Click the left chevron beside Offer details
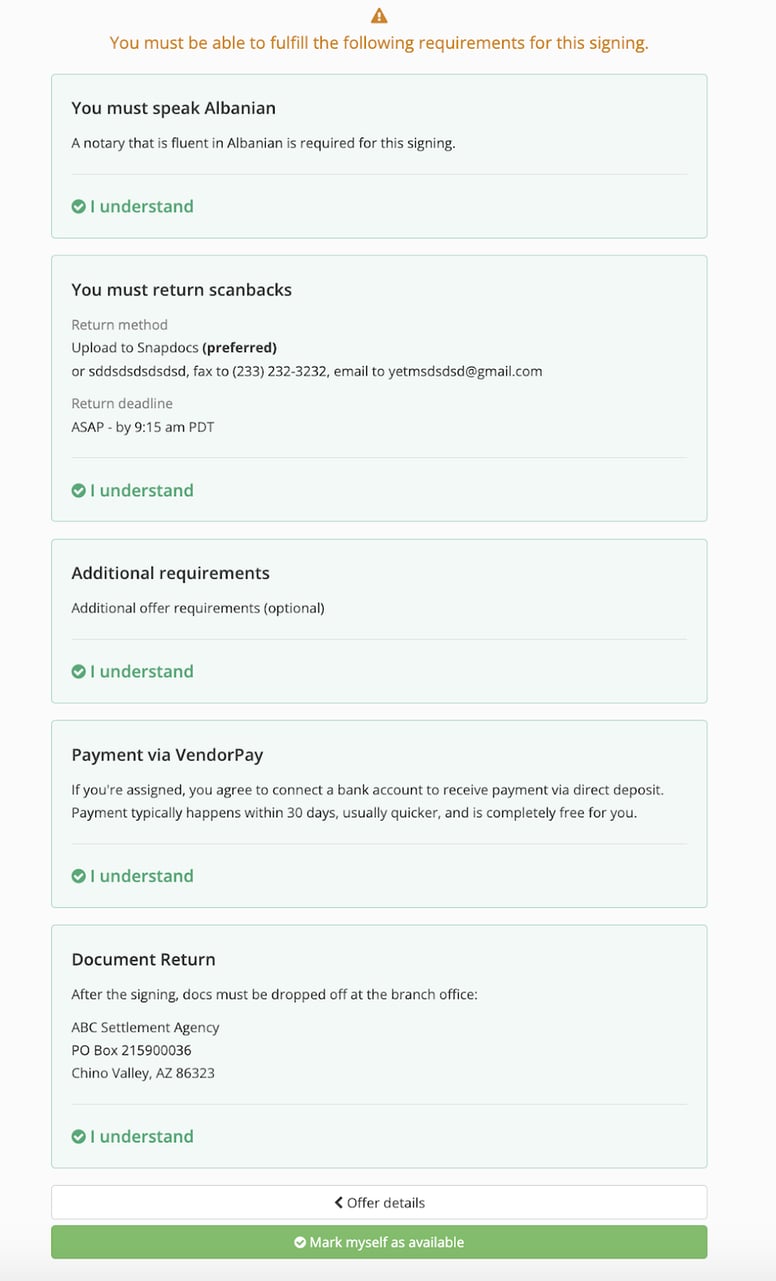Image resolution: width=776 pixels, height=1281 pixels. (339, 1202)
